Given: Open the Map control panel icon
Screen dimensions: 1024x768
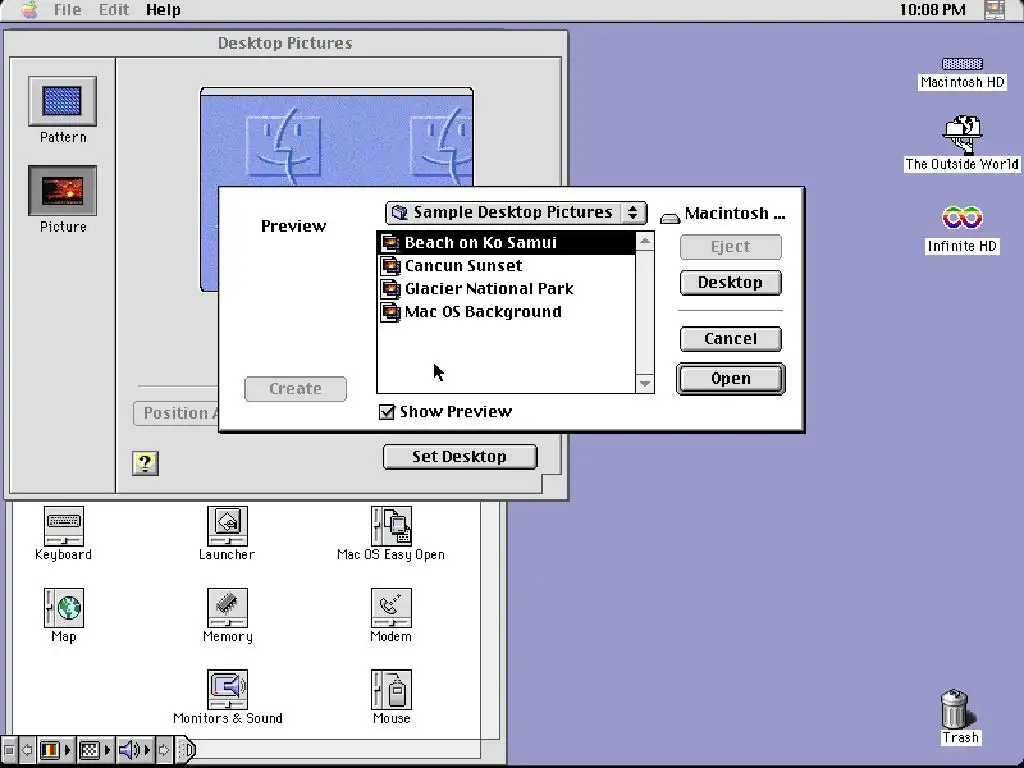Looking at the screenshot, I should 63,608.
